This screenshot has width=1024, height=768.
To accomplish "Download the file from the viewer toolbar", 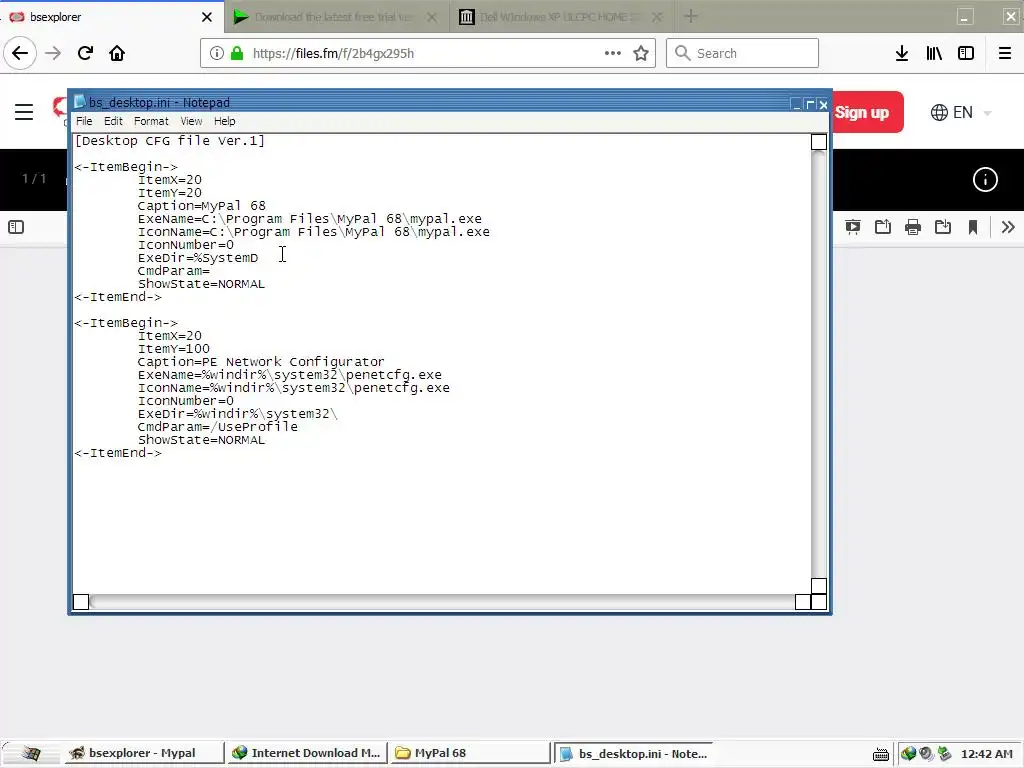I will (x=943, y=227).
